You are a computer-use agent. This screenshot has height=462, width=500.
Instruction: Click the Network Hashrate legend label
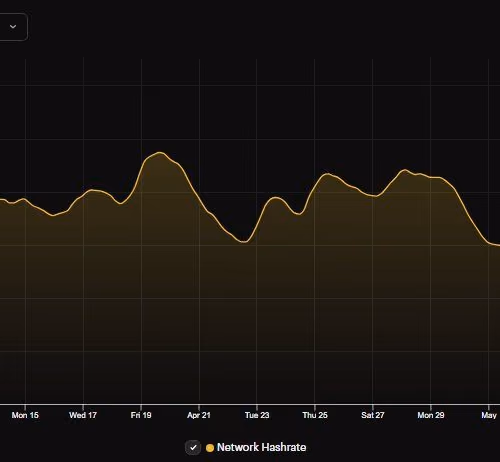[x=261, y=447]
